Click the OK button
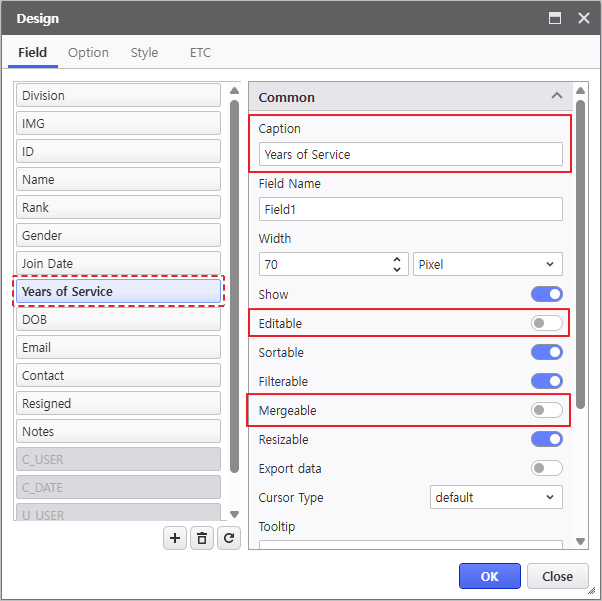The height and width of the screenshot is (601, 602). click(490, 576)
